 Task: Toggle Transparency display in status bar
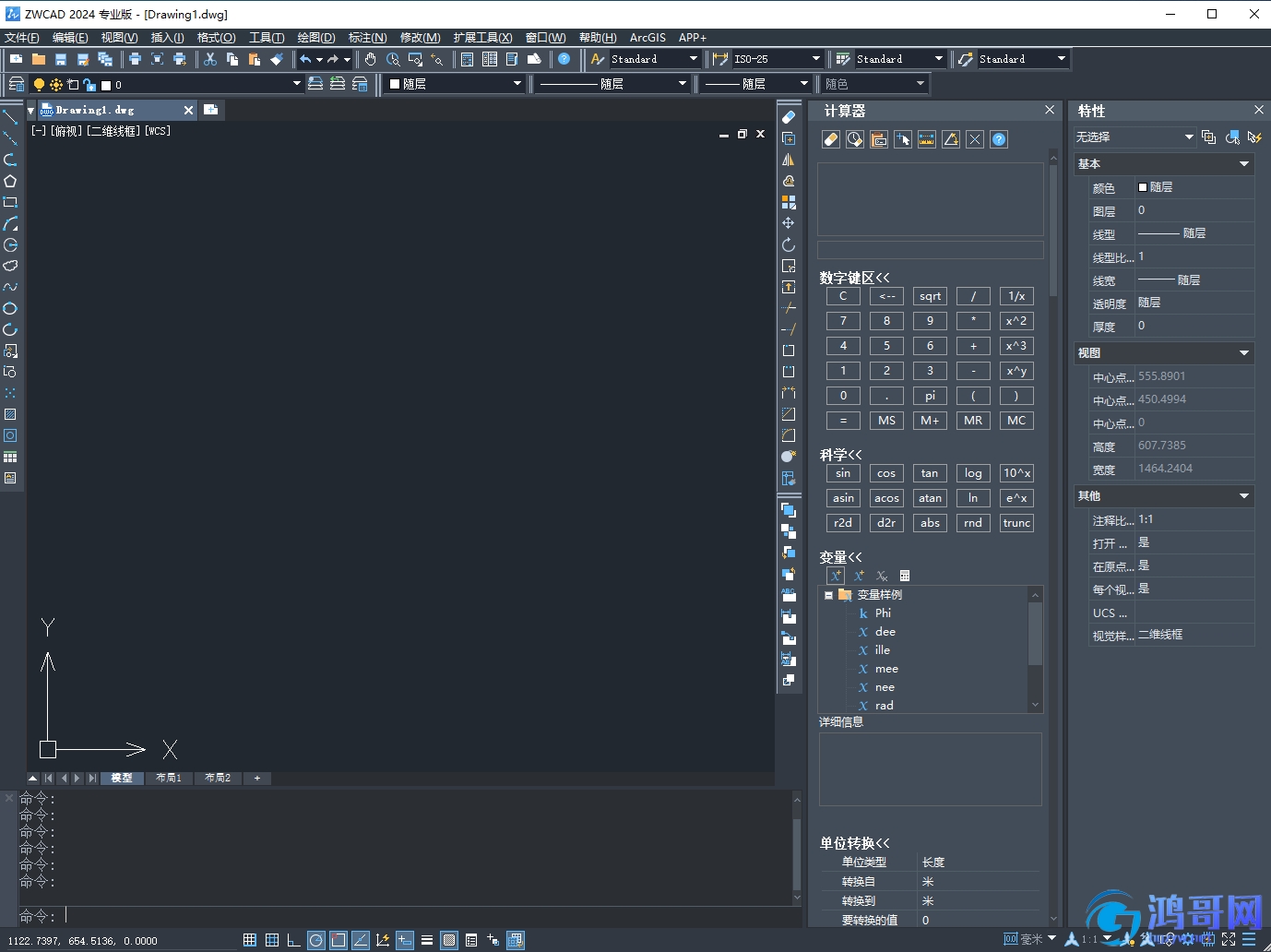(449, 940)
